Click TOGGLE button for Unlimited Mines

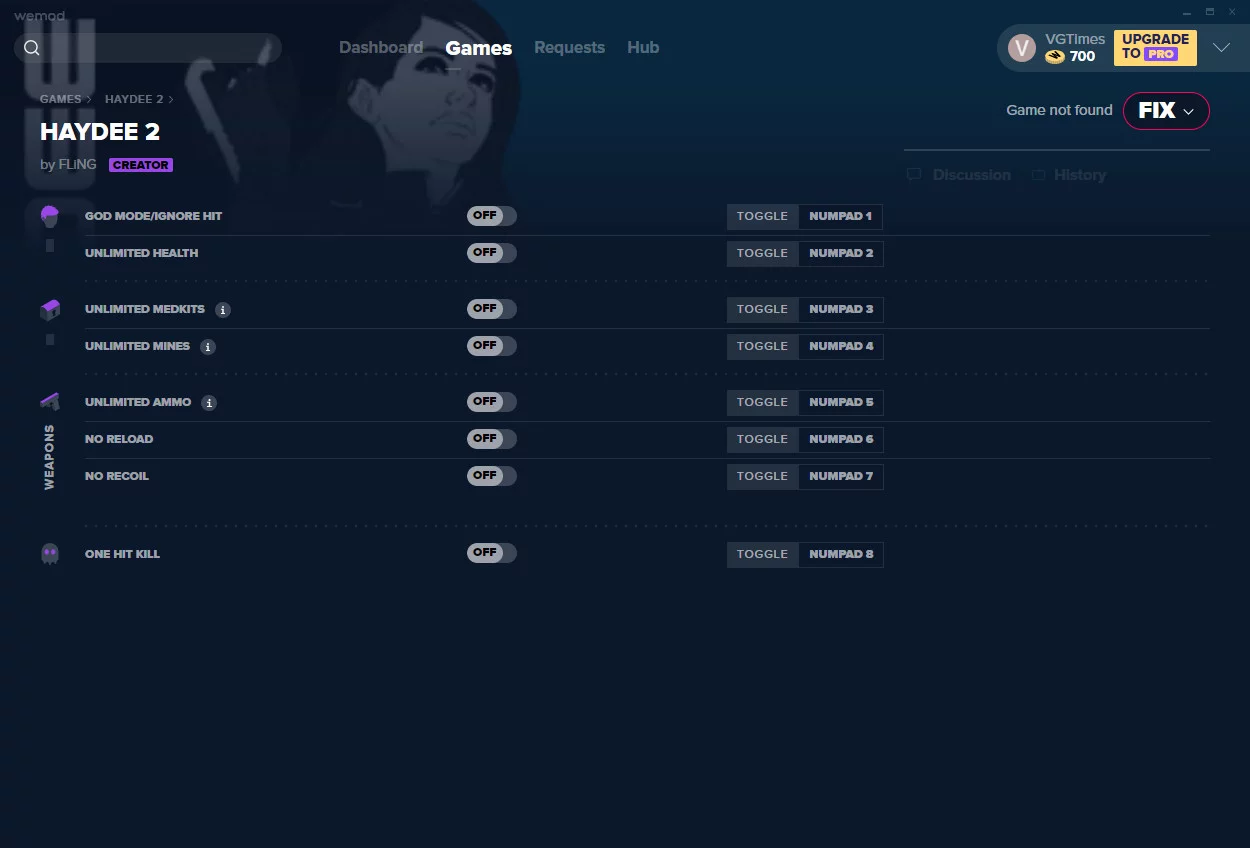763,346
